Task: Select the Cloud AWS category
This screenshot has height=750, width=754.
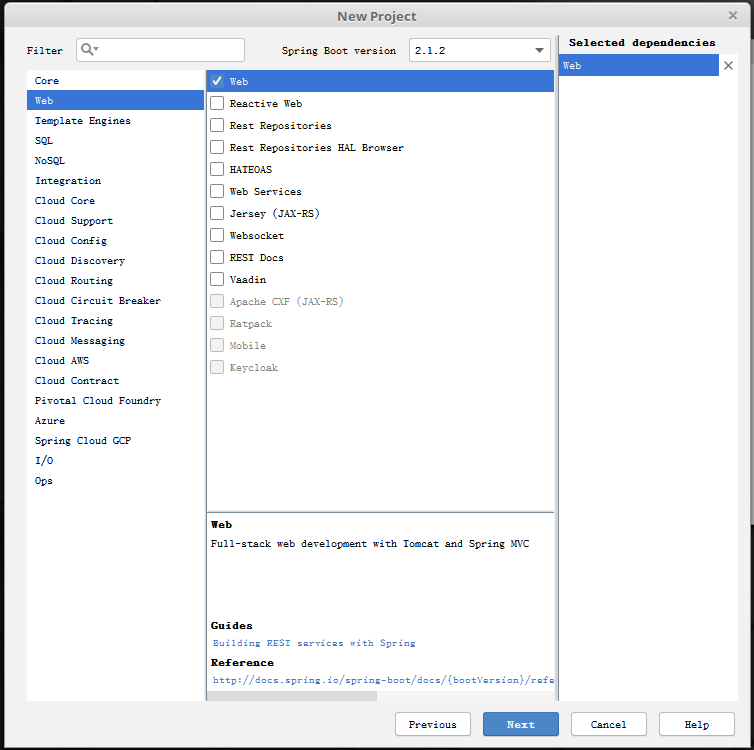Action: (x=115, y=360)
